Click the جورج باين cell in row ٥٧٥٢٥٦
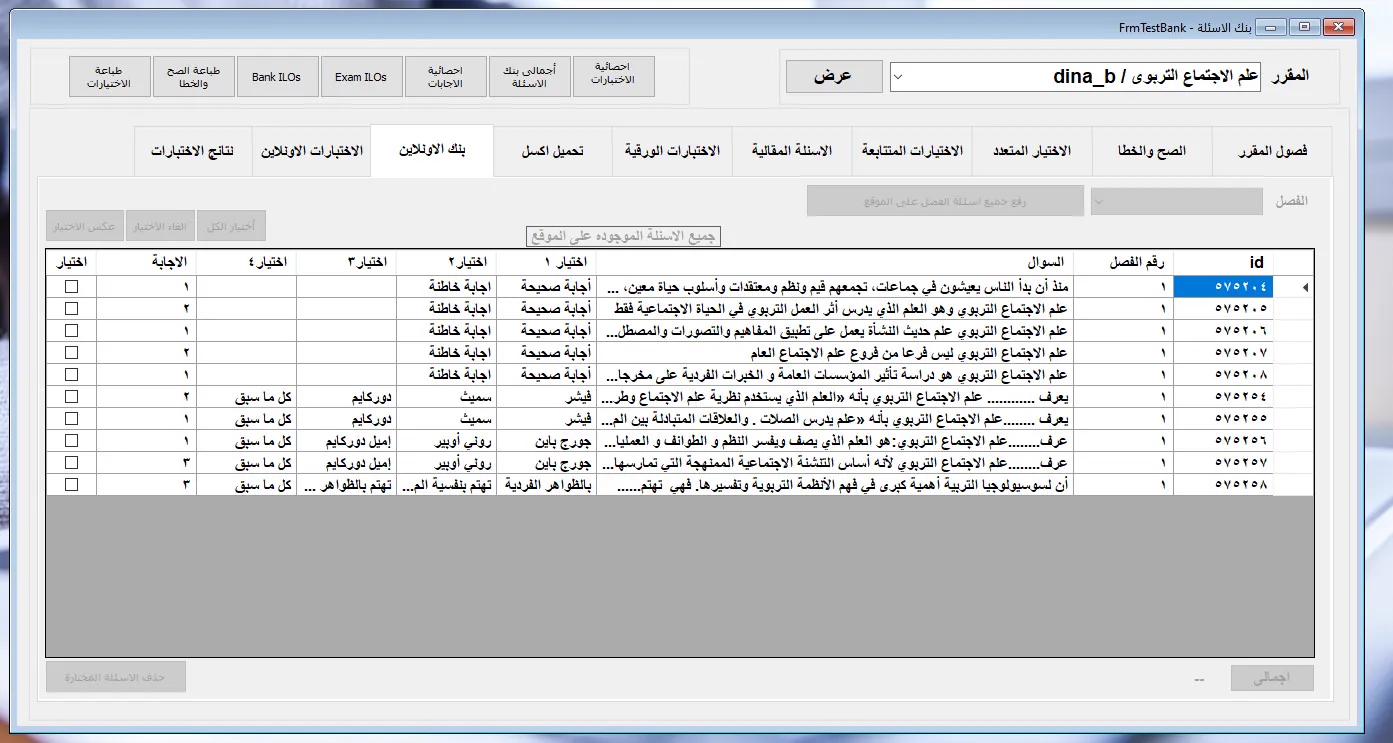Screen dimensions: 1393x743 (x=546, y=441)
